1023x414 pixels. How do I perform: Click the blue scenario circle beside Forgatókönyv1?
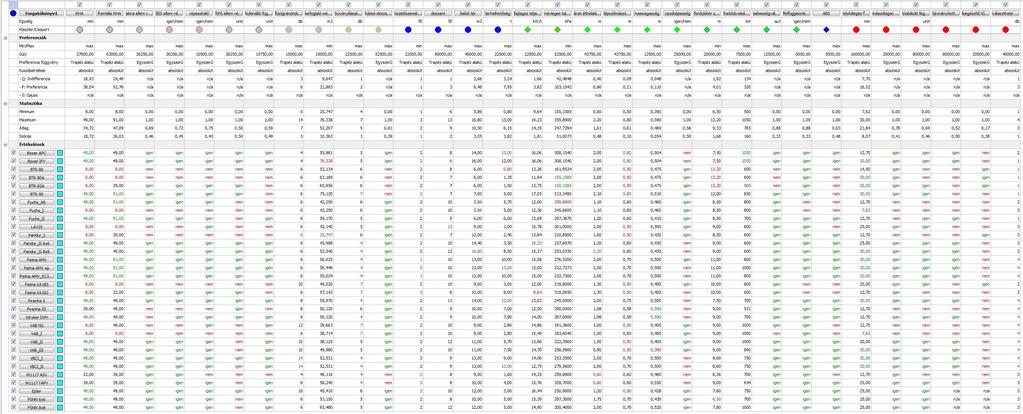(x=14, y=13)
